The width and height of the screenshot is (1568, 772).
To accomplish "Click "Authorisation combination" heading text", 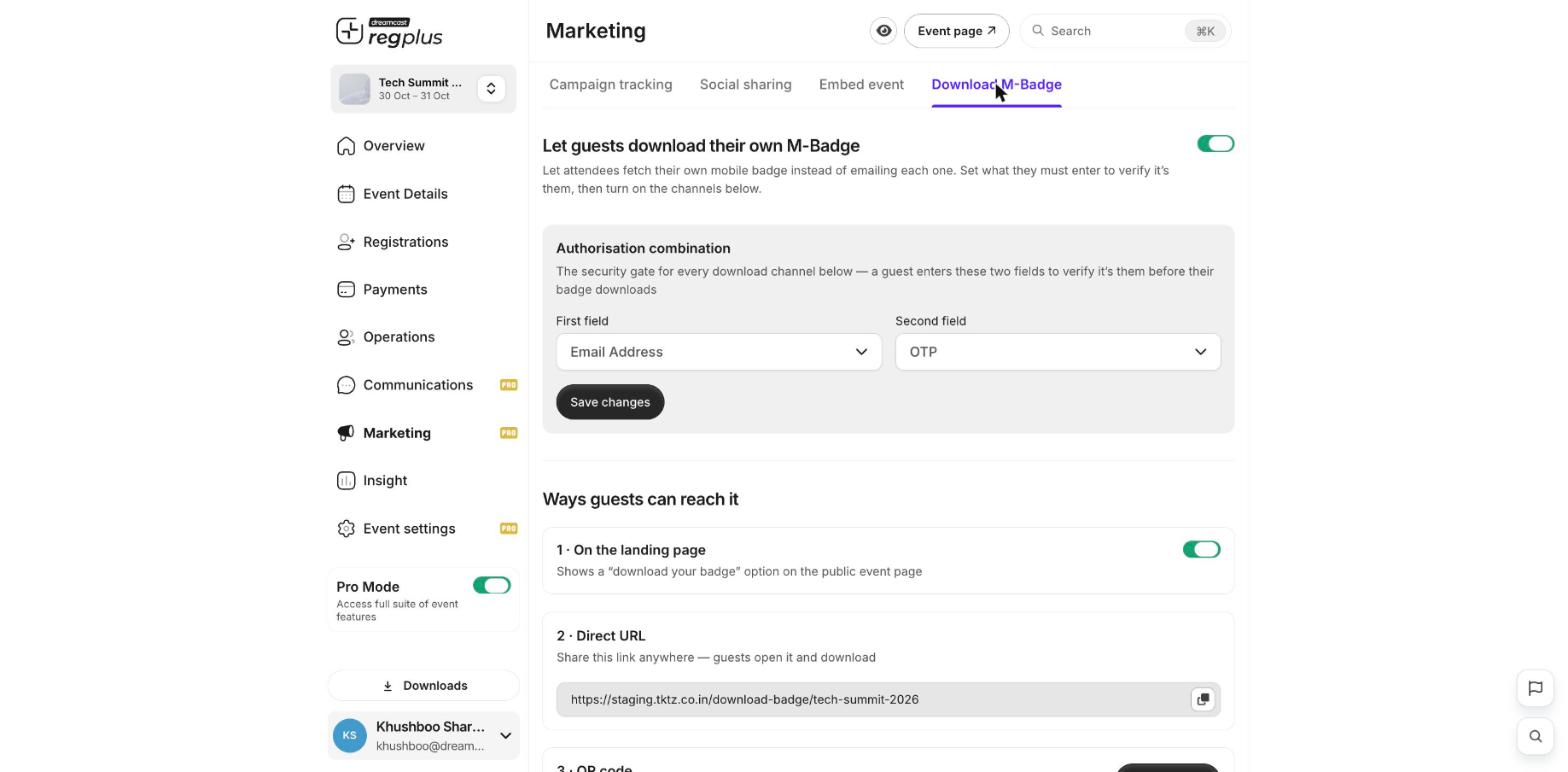I will [x=643, y=248].
